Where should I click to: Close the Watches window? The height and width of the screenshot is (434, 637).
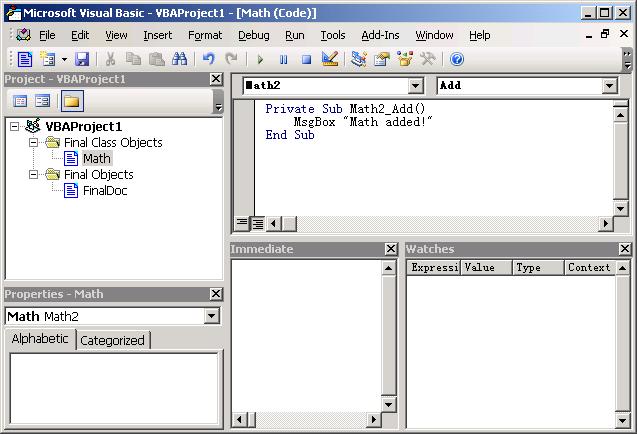pos(625,249)
